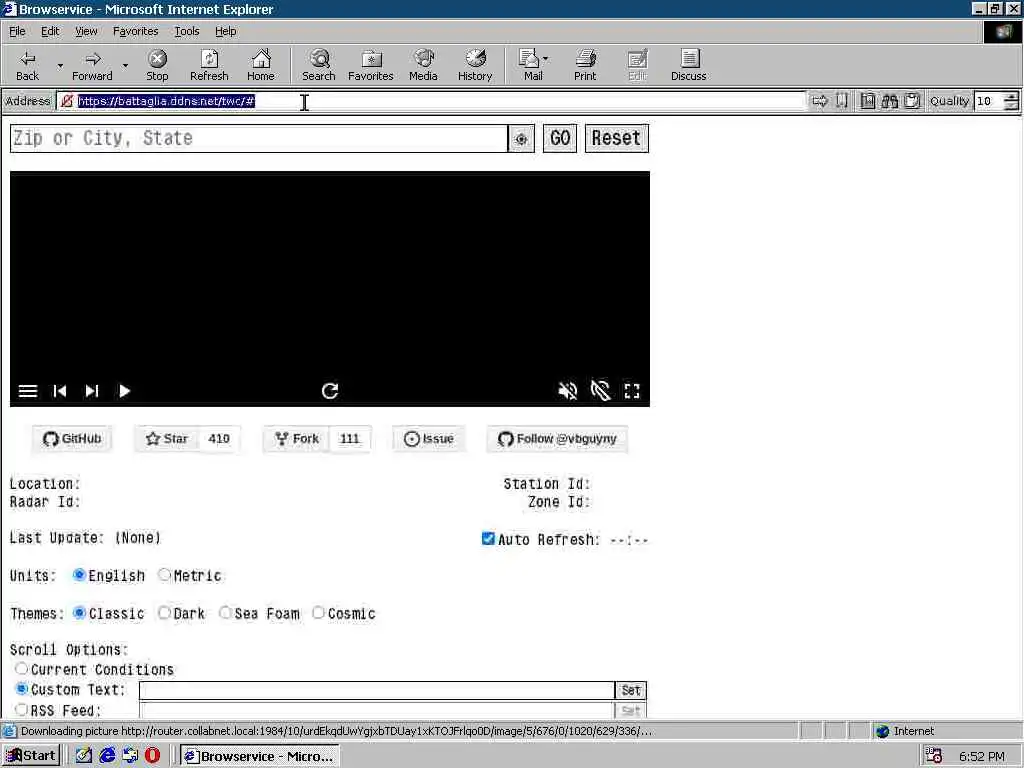Open the Discuss toolbar icon
1024x768 pixels.
click(x=689, y=59)
